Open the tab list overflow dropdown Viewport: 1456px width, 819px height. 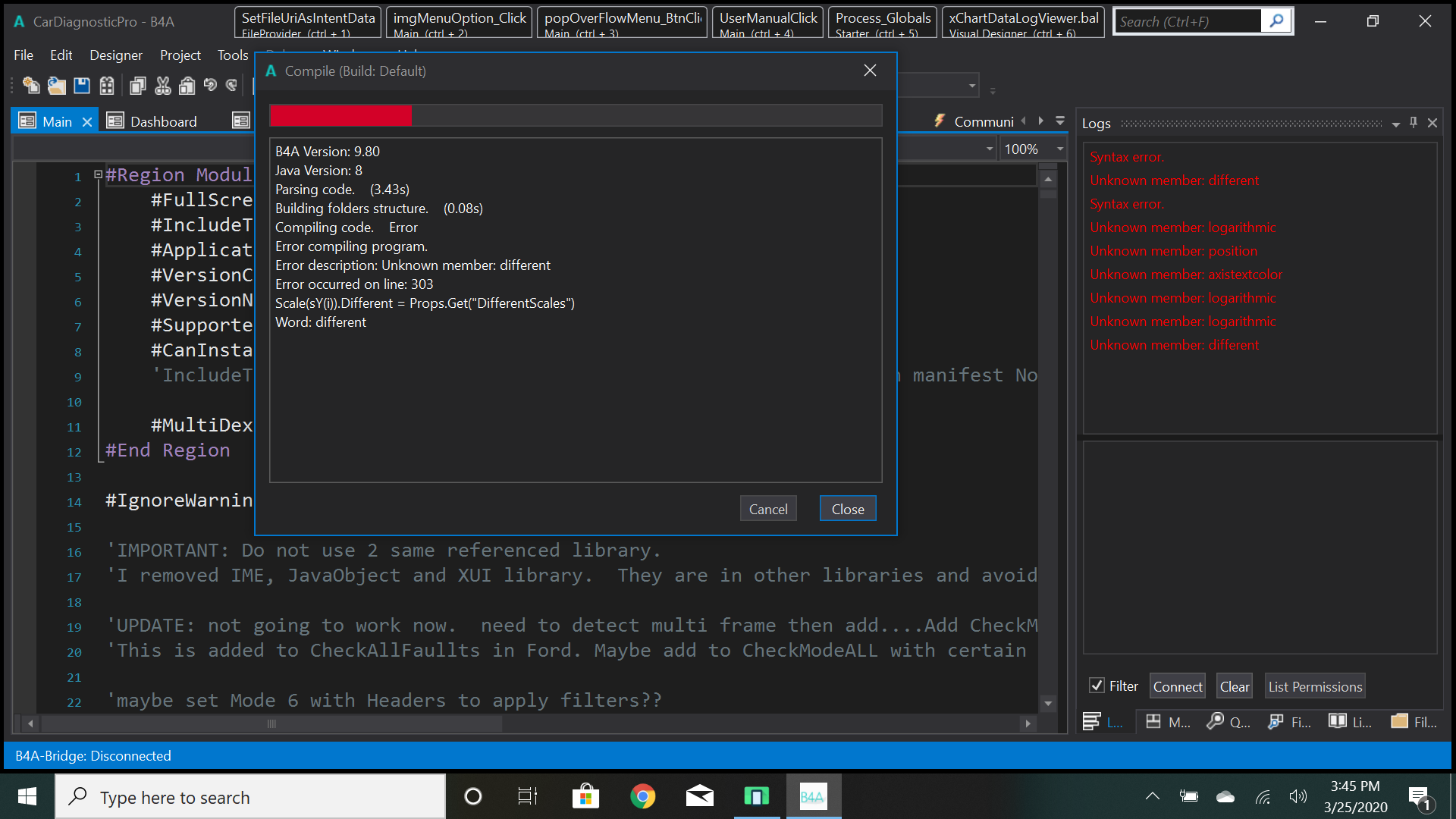(1060, 121)
